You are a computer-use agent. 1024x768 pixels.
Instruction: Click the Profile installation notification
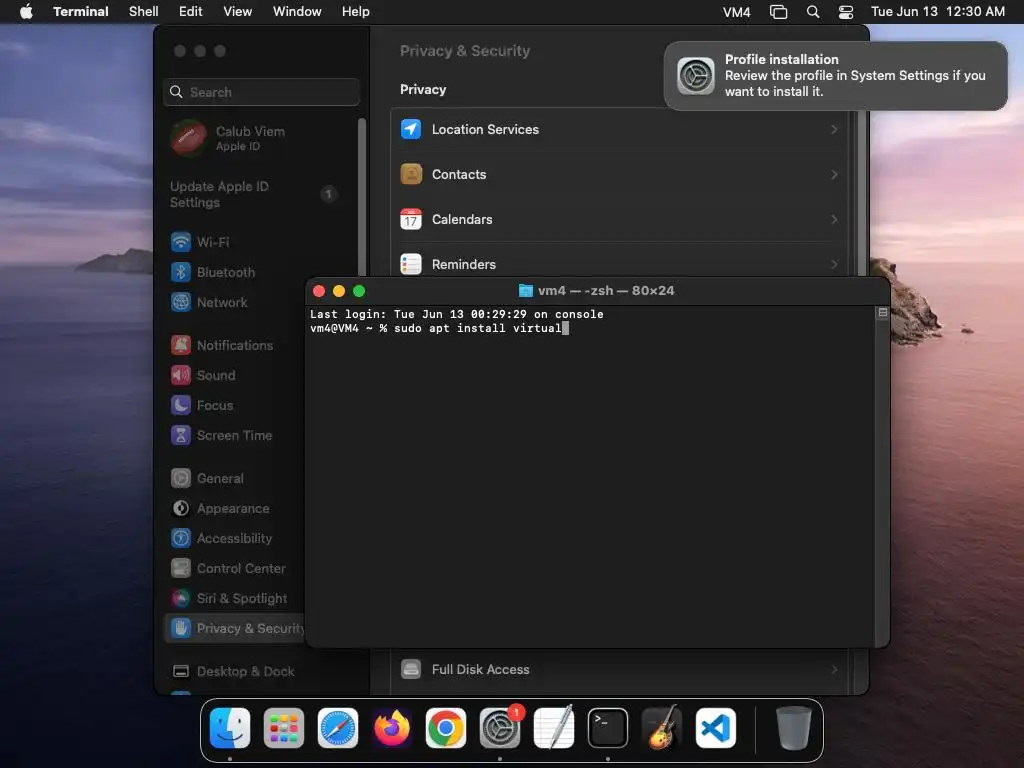(835, 76)
